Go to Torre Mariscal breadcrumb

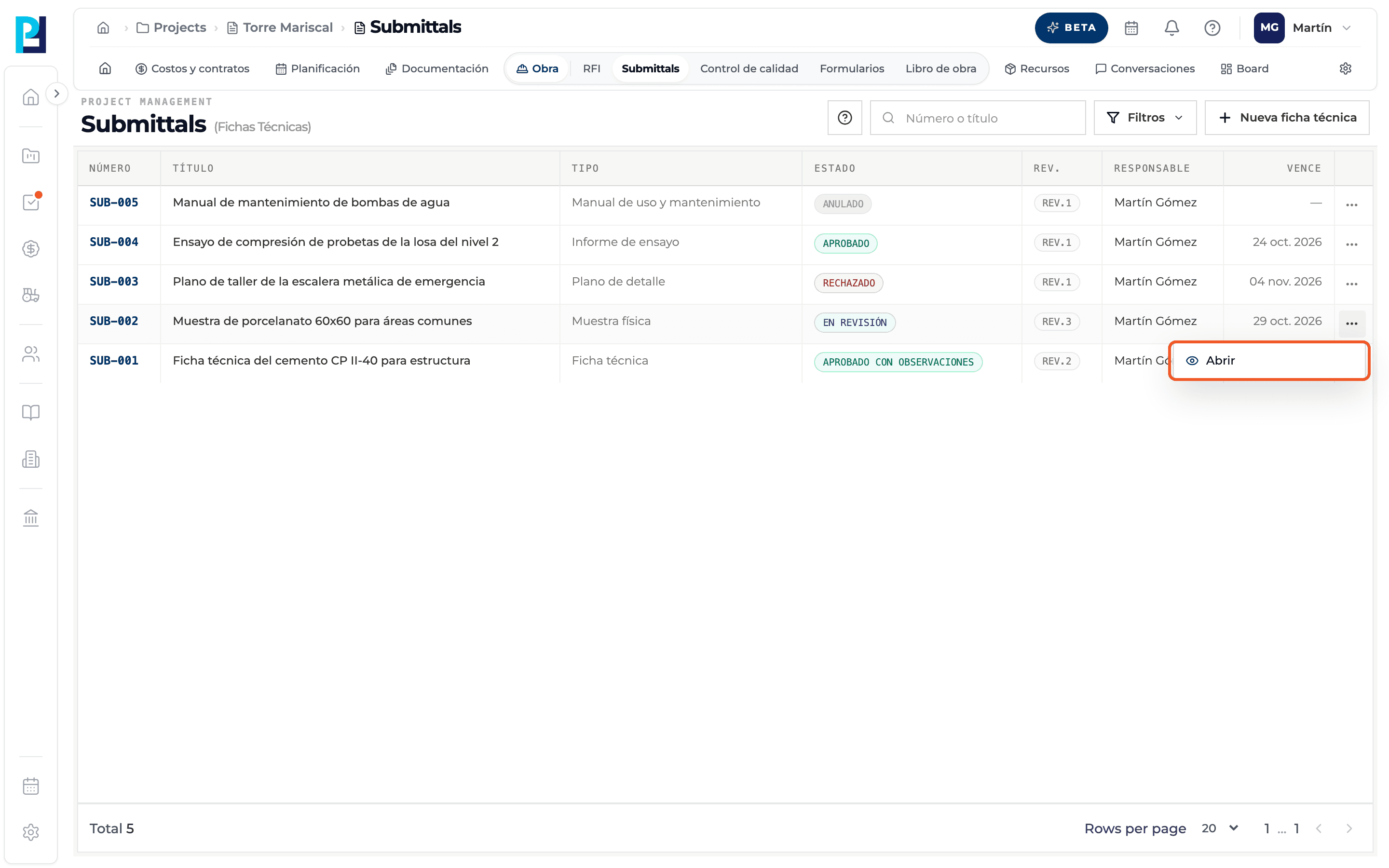point(280,27)
